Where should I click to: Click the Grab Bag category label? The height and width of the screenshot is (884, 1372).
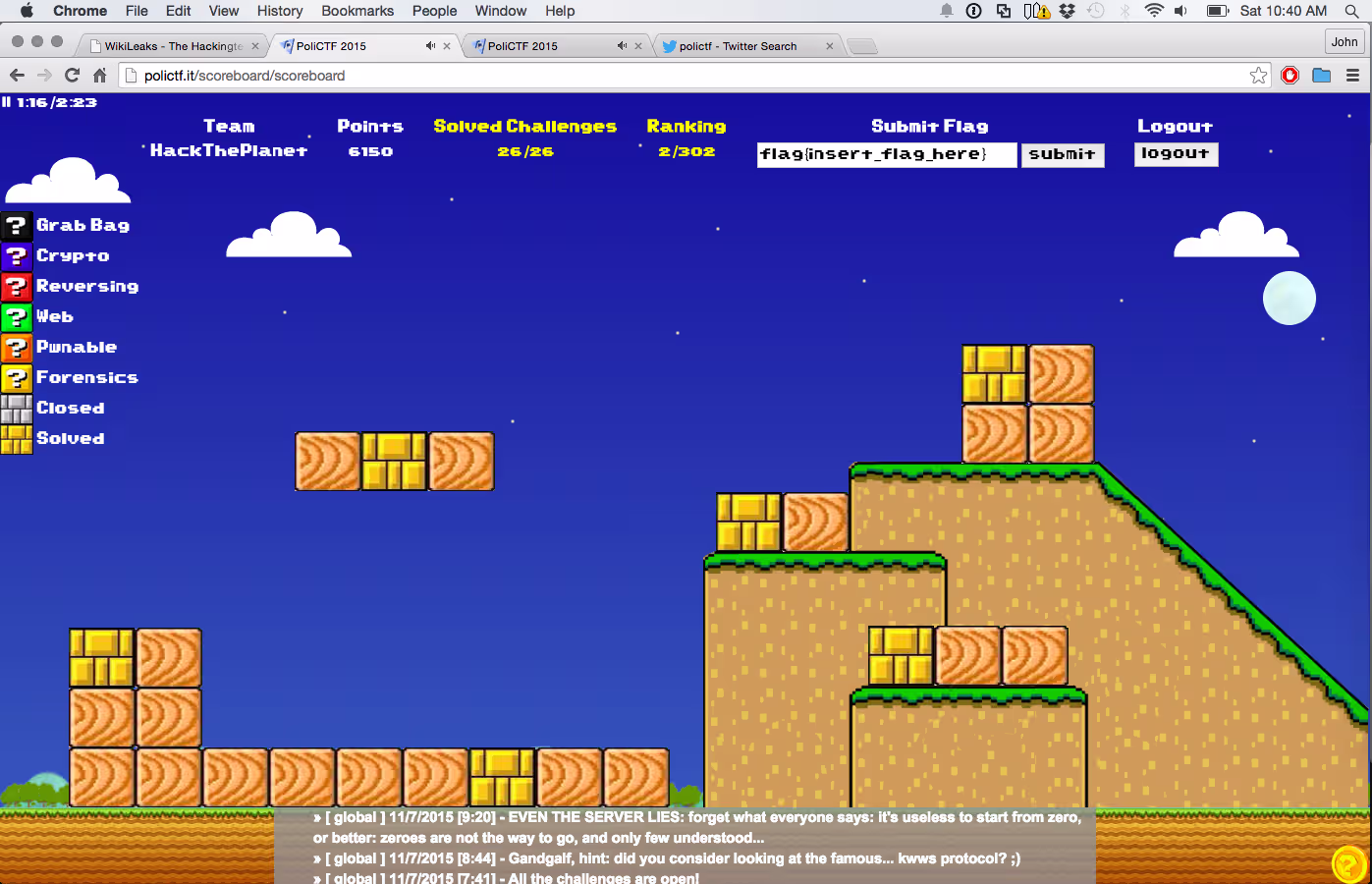[83, 225]
